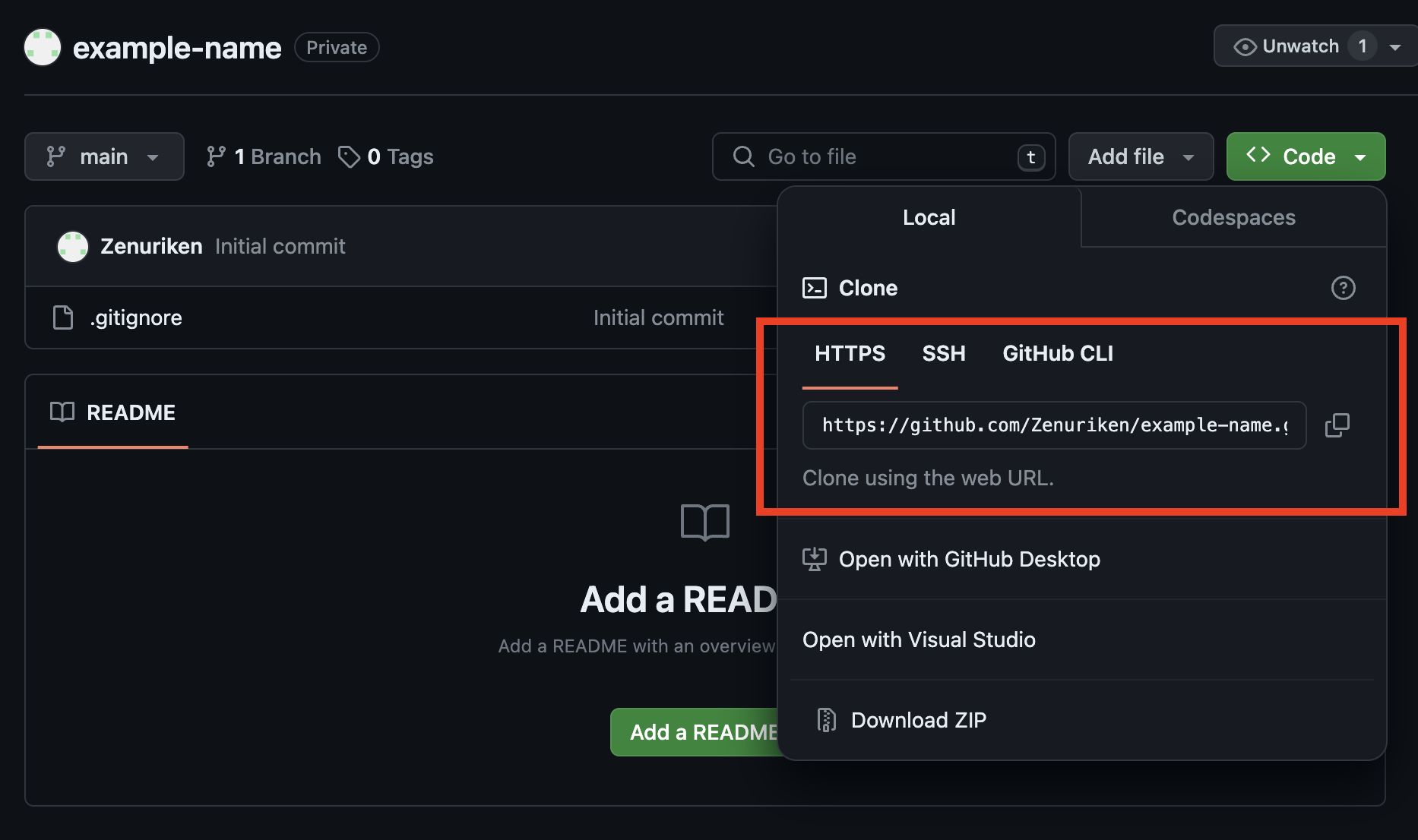Click the Private visibility label

tap(337, 47)
